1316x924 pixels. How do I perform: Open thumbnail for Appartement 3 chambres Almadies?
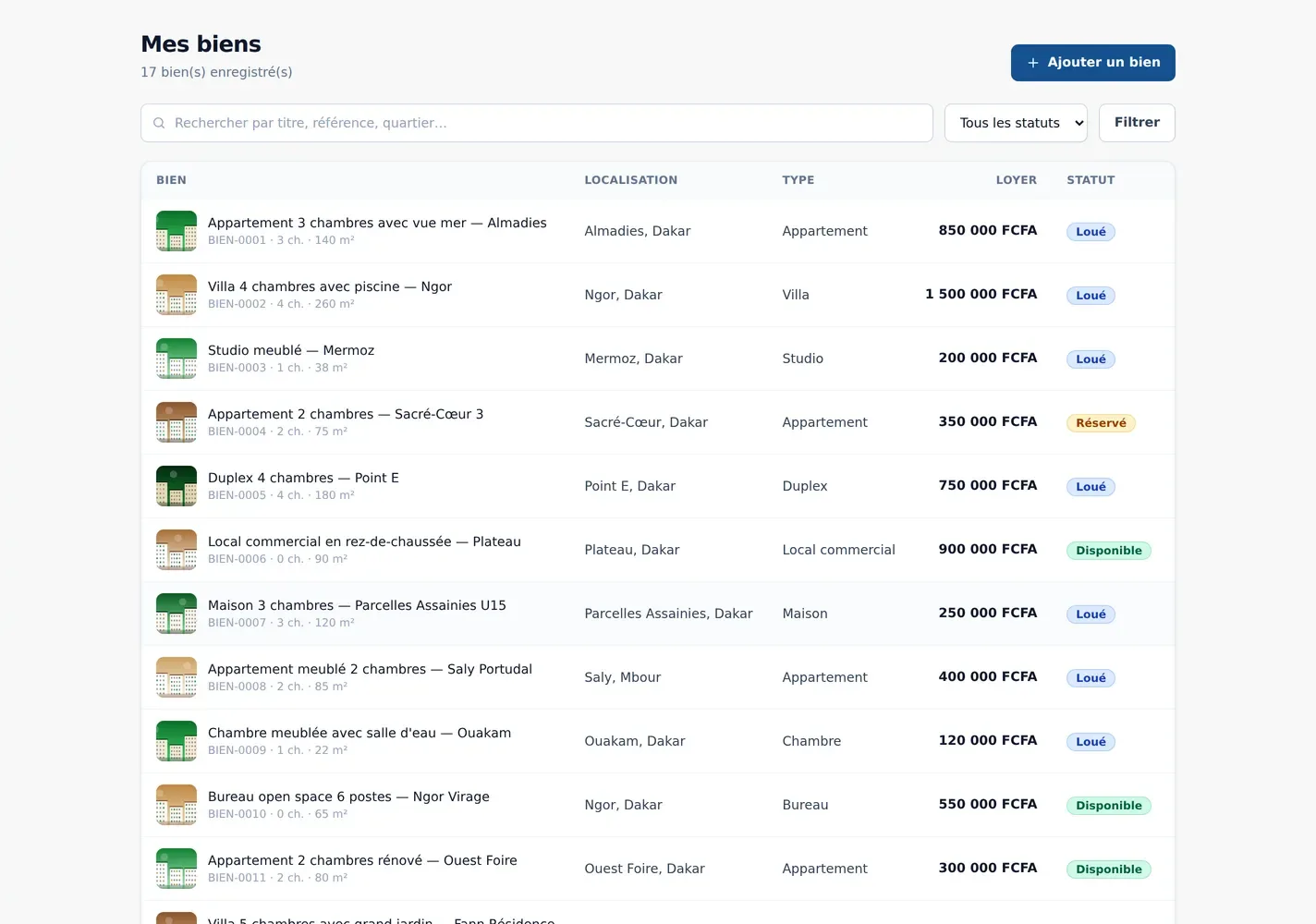[x=177, y=231]
